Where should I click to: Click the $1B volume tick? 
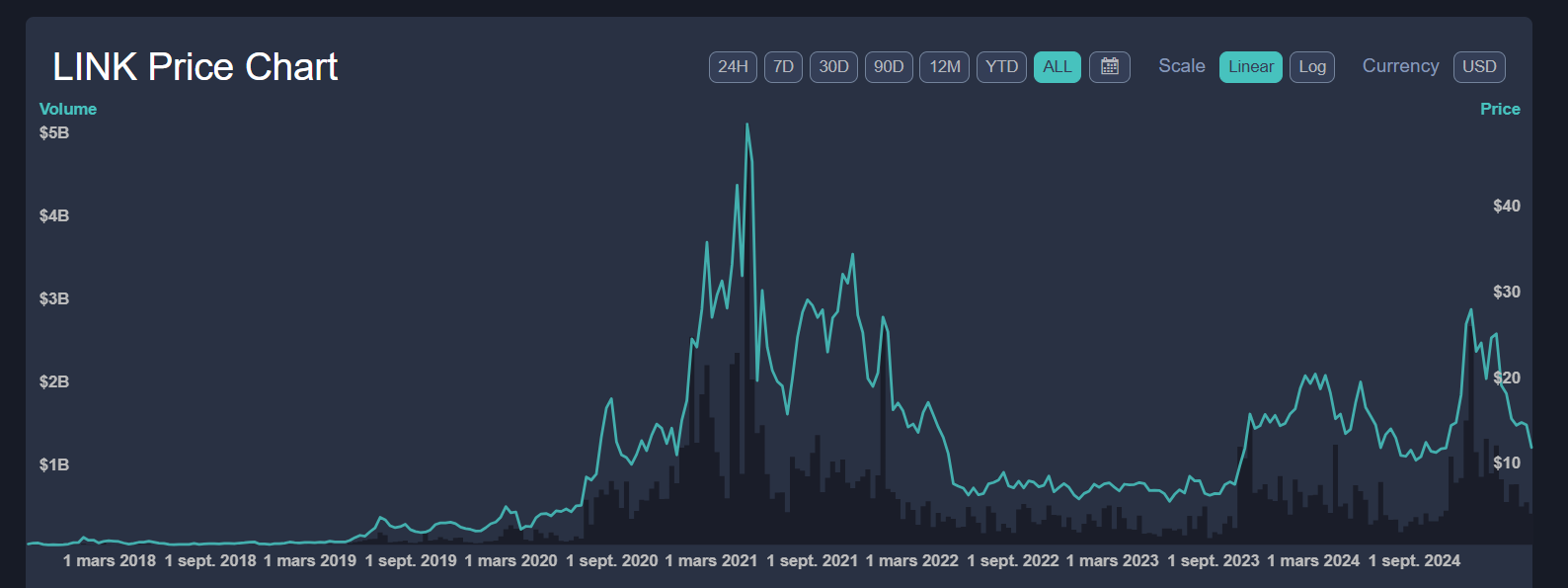[x=54, y=464]
